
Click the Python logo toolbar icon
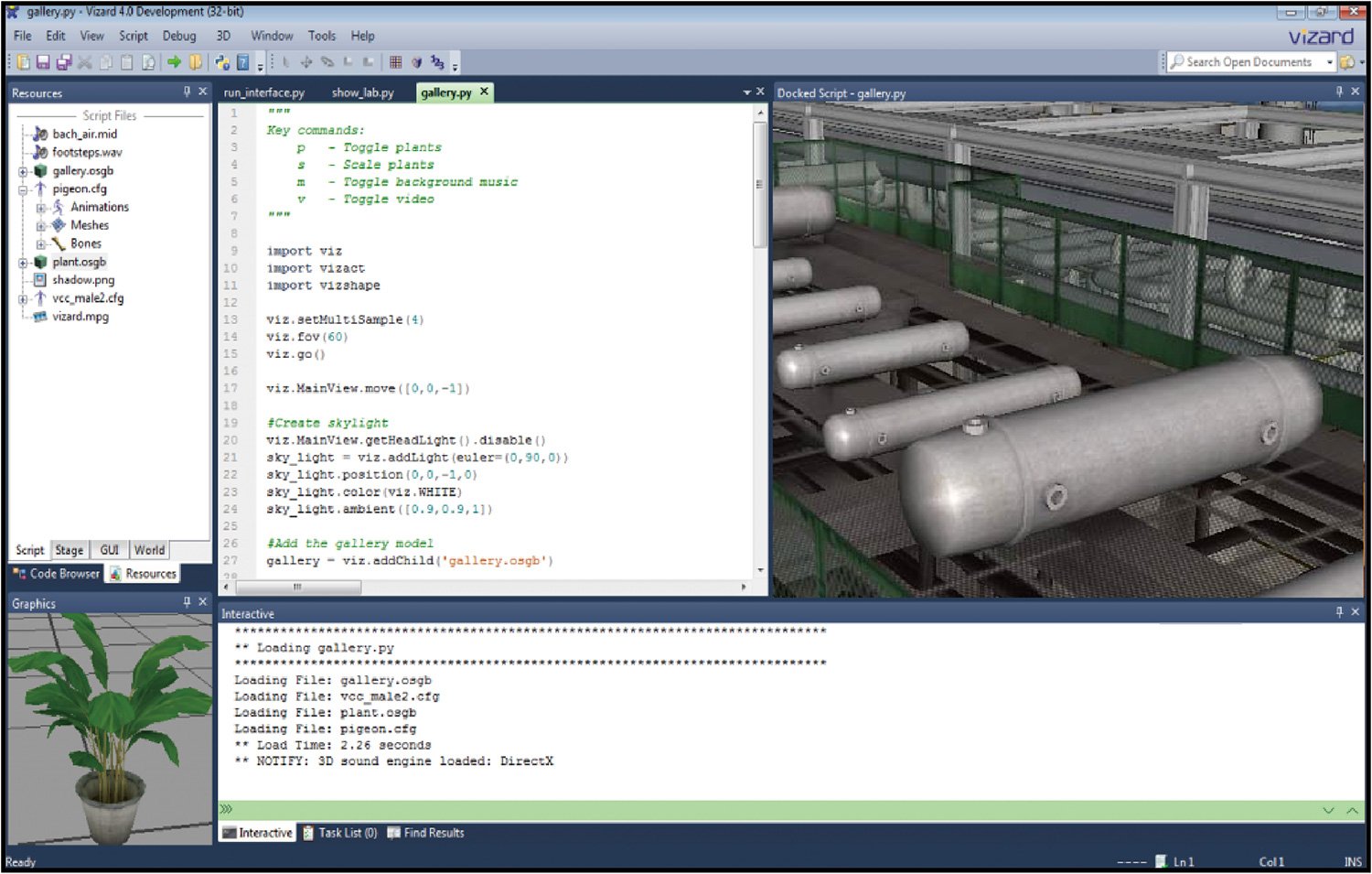(x=222, y=62)
